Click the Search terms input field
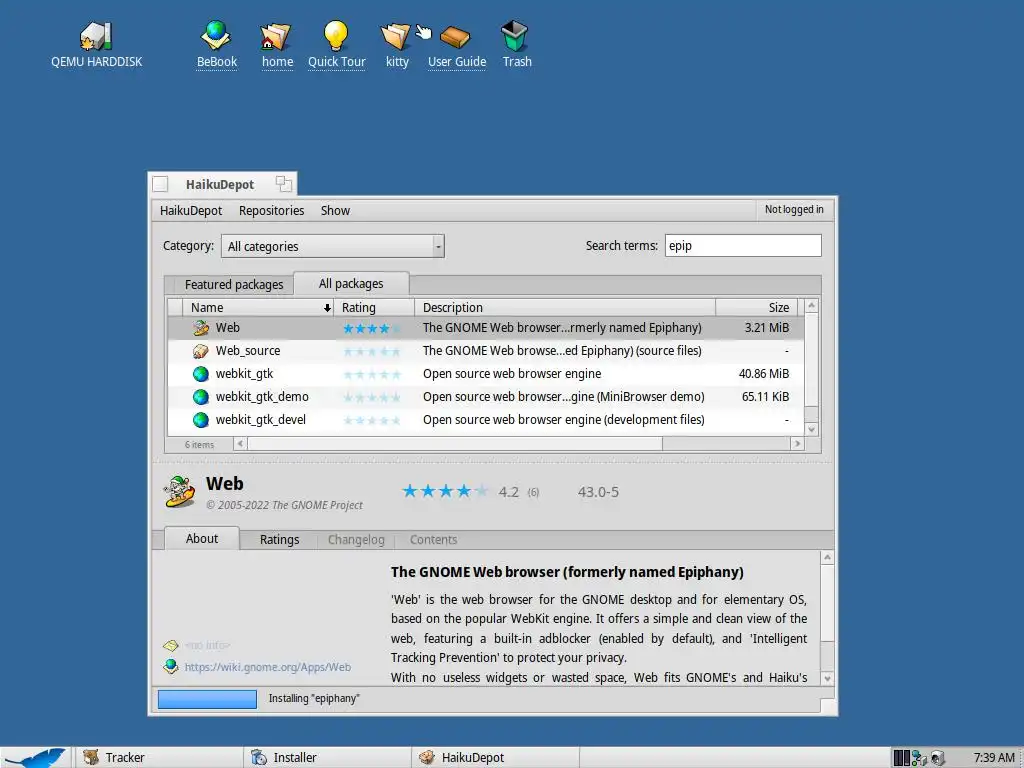This screenshot has width=1024, height=768. [x=743, y=246]
